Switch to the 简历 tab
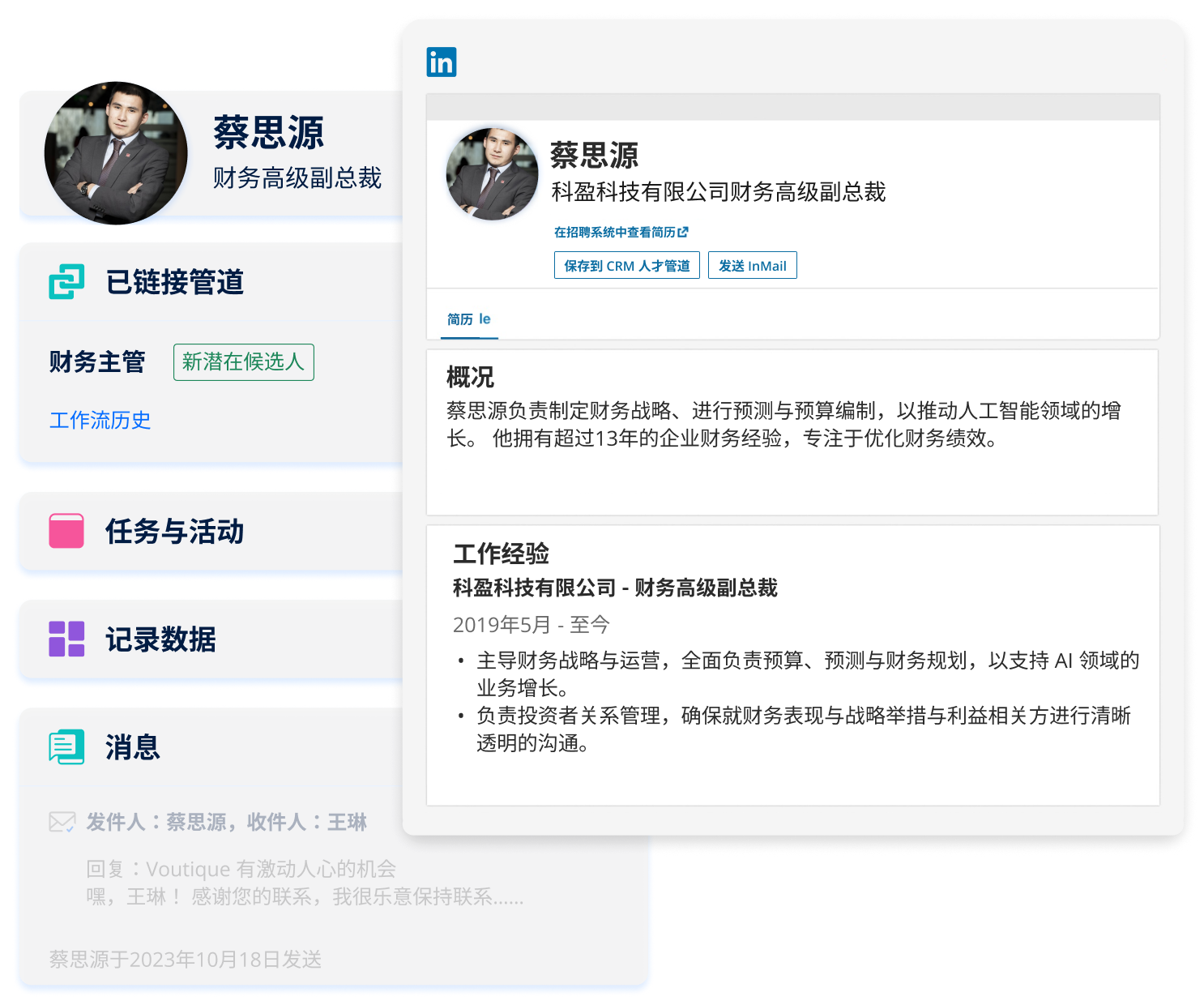Image resolution: width=1204 pixels, height=1005 pixels. pyautogui.click(x=469, y=319)
